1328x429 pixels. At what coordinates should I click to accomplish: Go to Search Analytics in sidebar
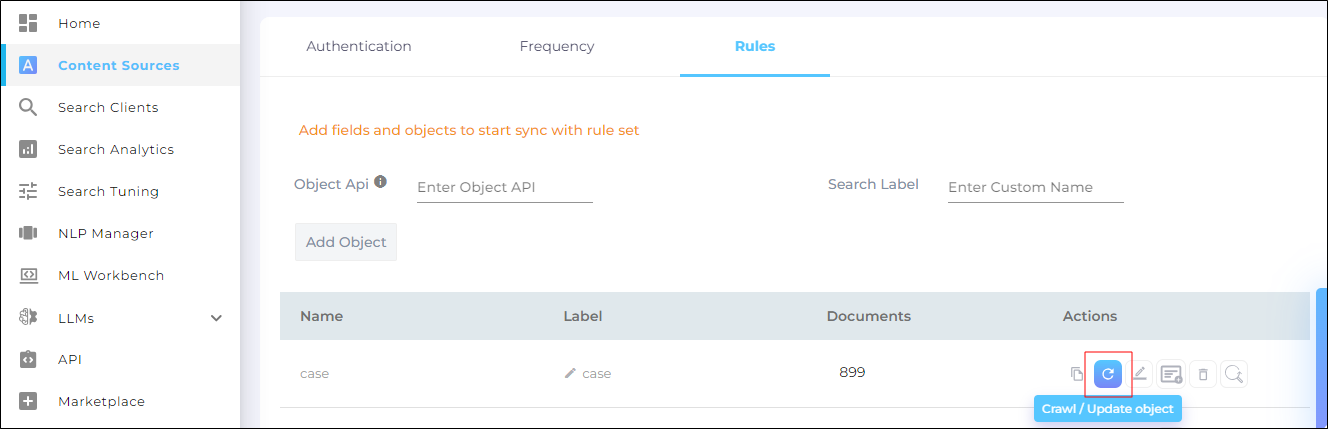click(115, 149)
